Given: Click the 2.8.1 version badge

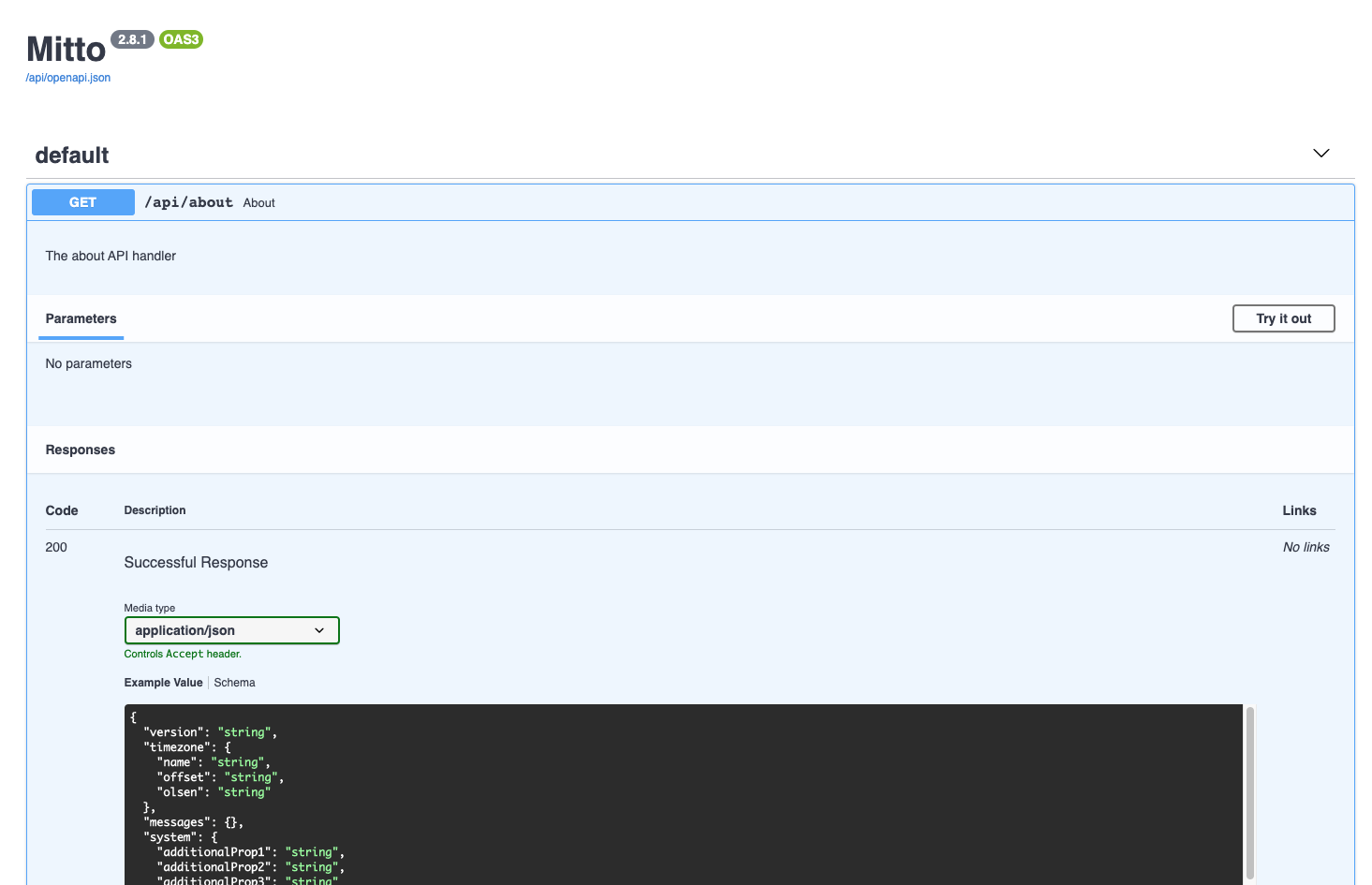Looking at the screenshot, I should click(x=132, y=39).
